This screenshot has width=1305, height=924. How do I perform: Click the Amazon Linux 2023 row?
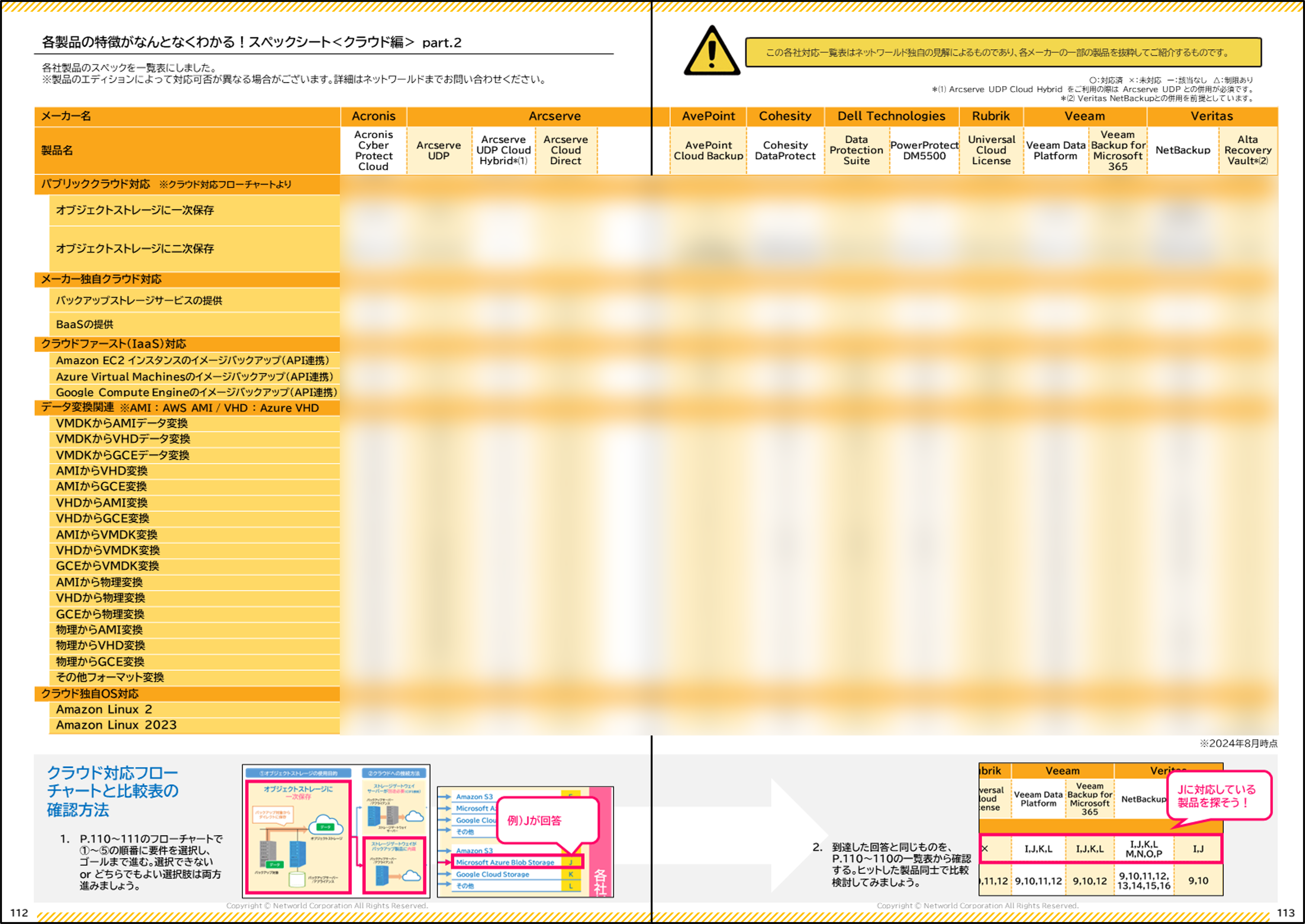(194, 725)
